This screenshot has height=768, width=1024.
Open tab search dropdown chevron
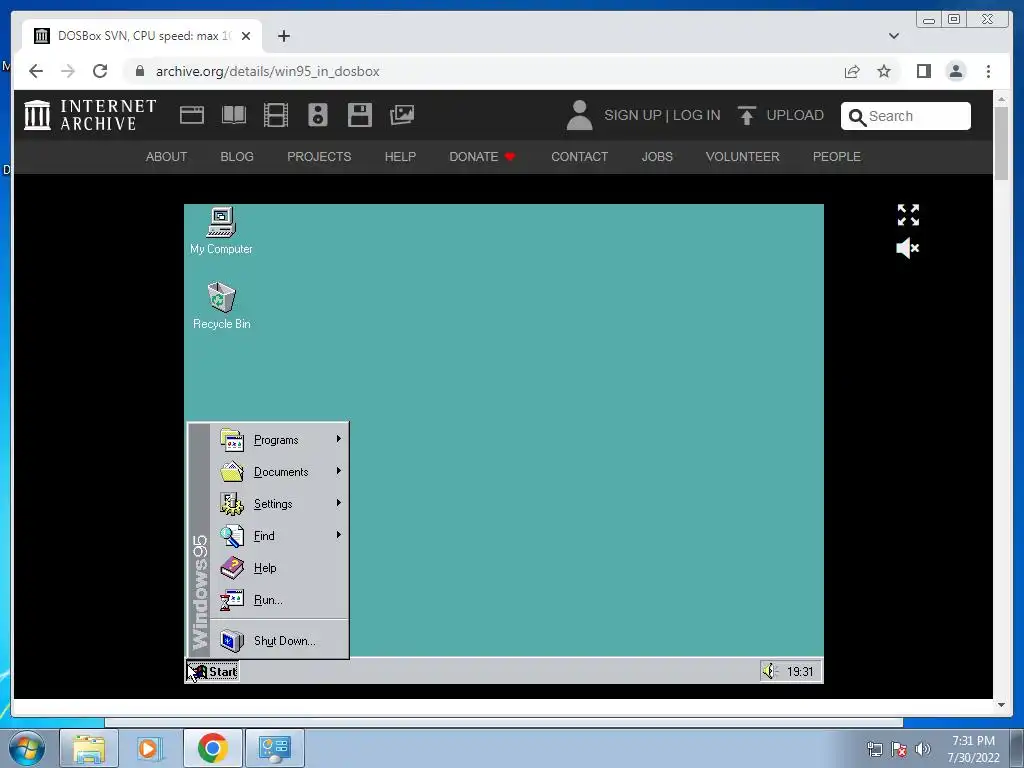894,36
